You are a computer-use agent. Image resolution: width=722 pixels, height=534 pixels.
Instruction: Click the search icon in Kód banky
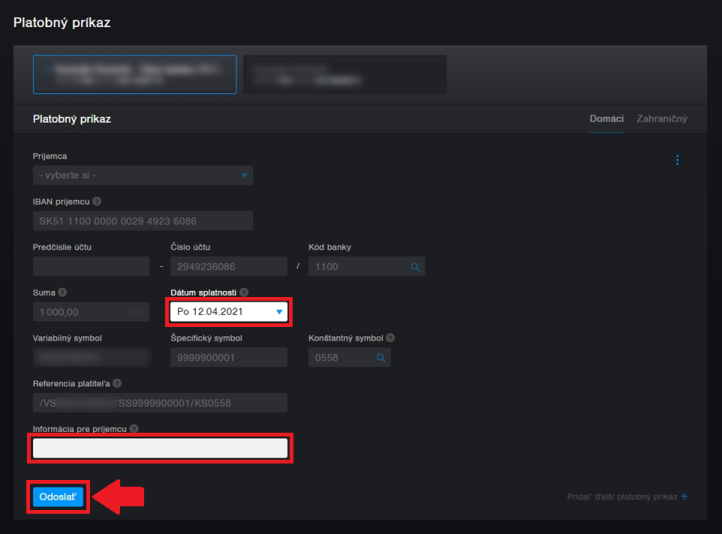[x=415, y=267]
